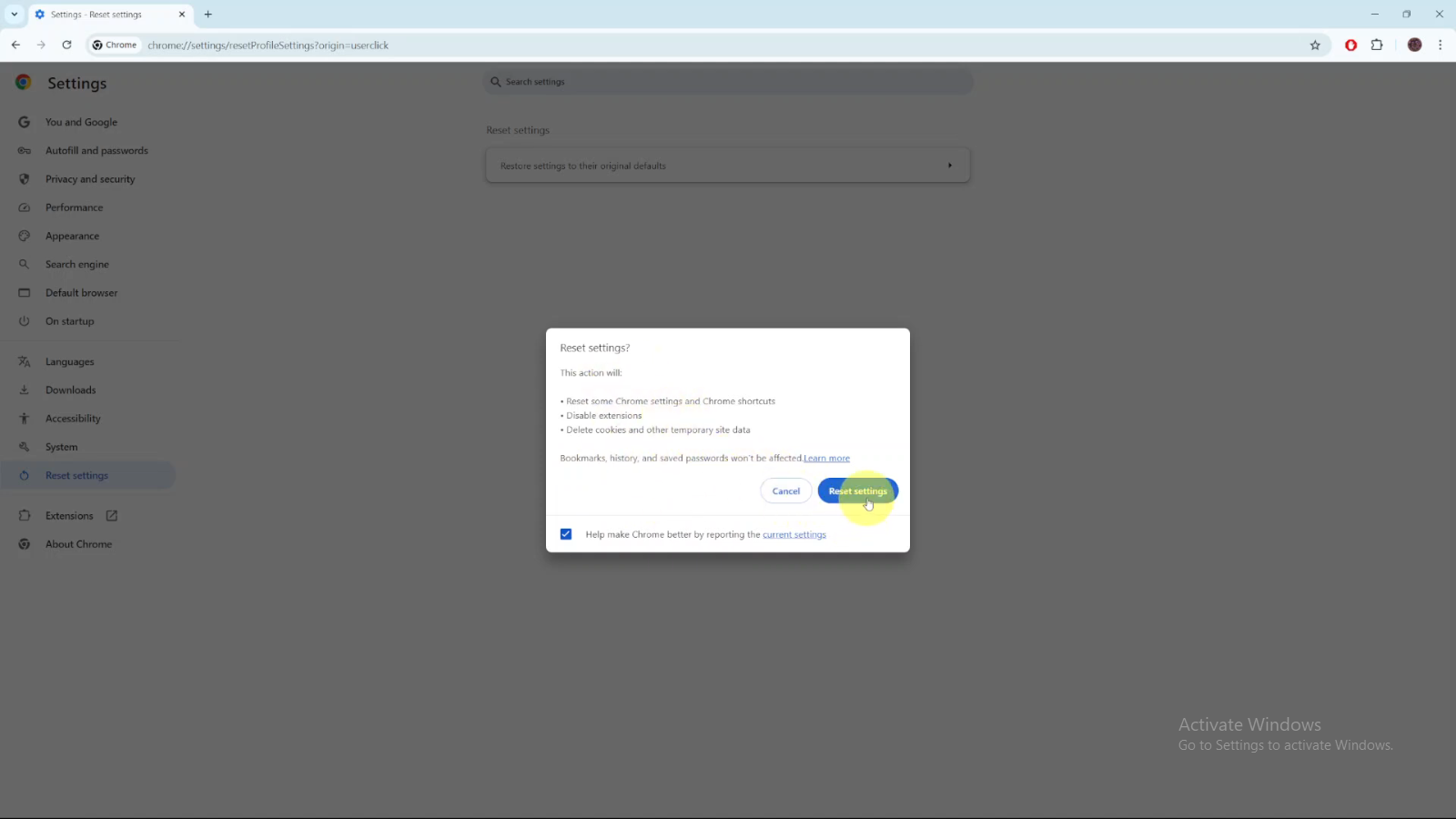Minimize the Chrome window
This screenshot has width=1456, height=819.
(x=1375, y=15)
